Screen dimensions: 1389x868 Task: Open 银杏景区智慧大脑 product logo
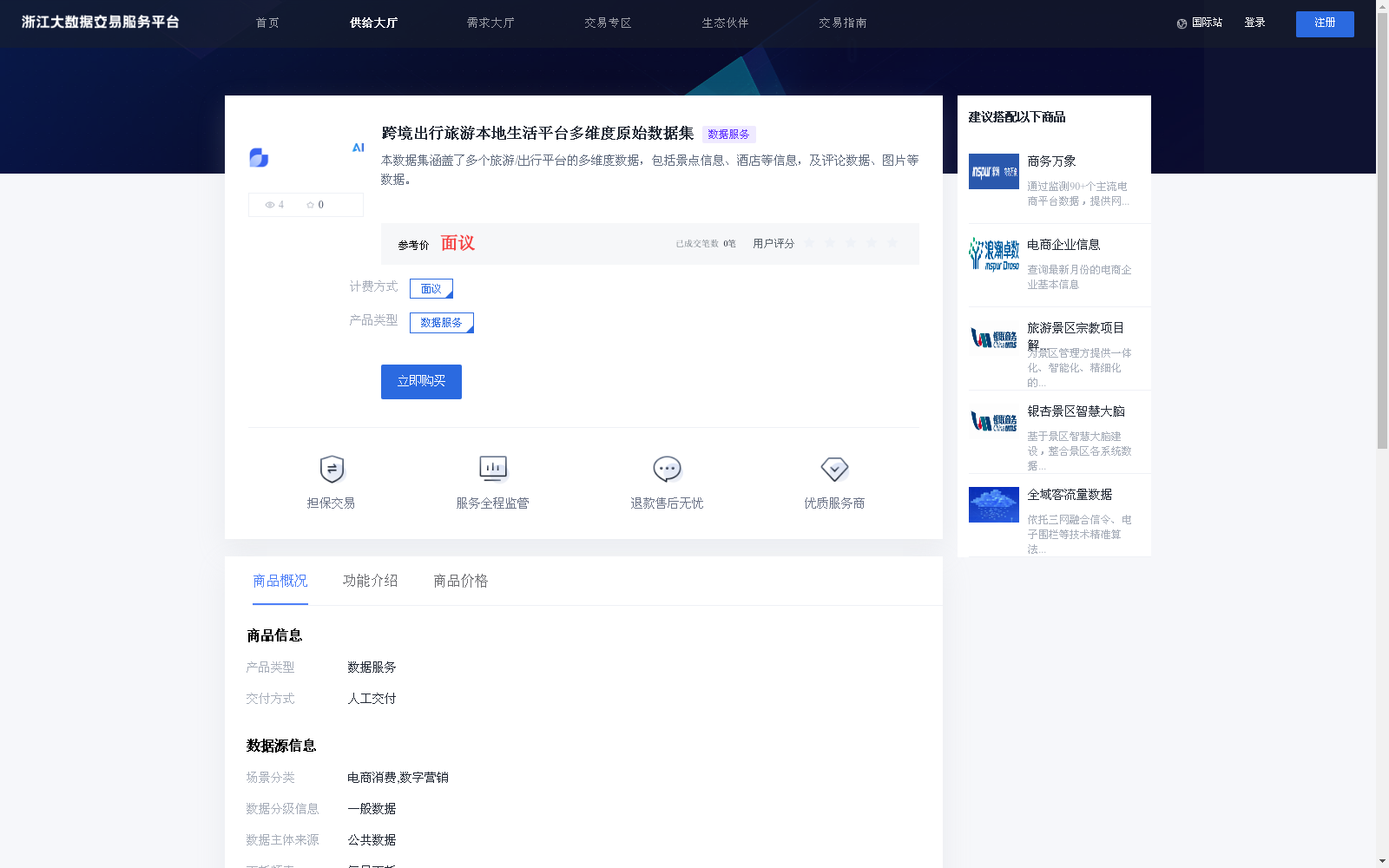[x=994, y=421]
